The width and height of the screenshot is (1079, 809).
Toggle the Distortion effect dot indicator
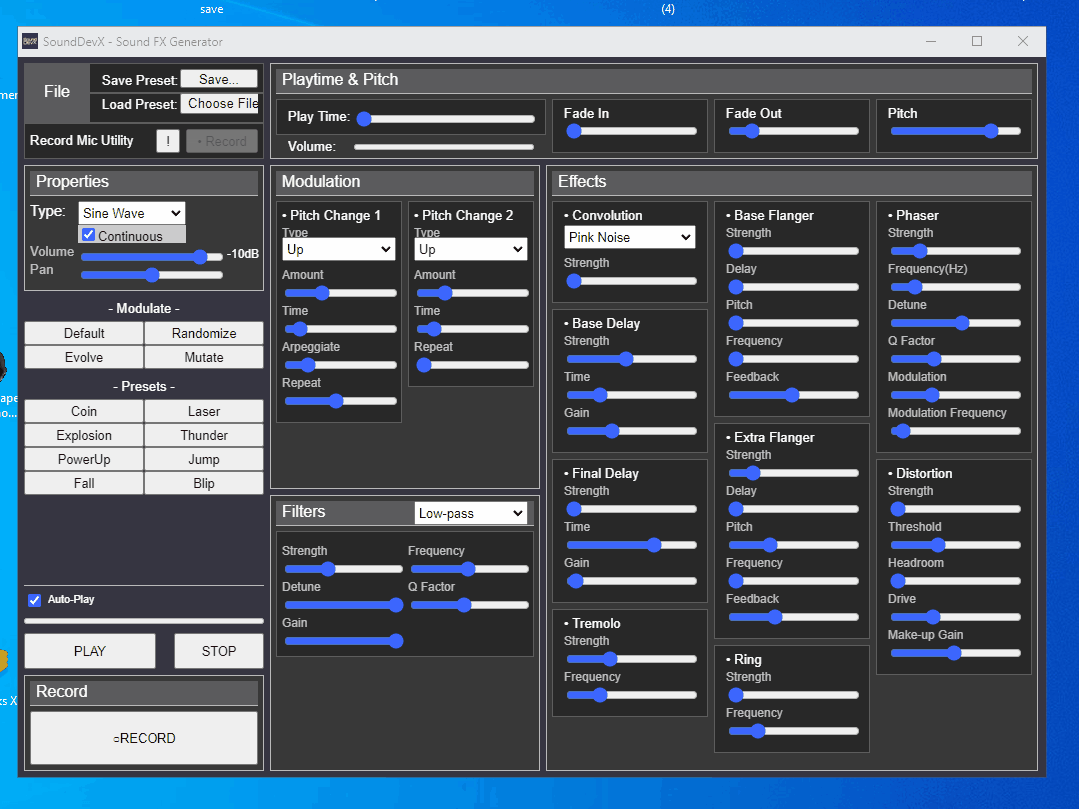click(x=890, y=473)
